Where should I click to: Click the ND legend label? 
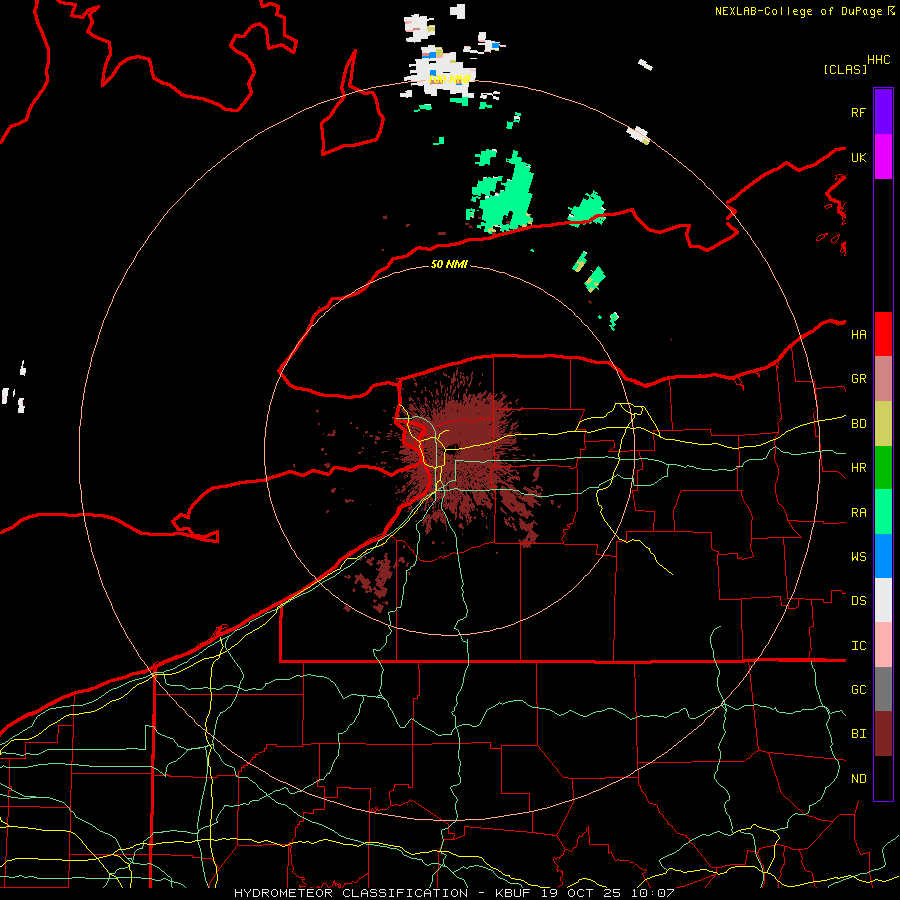pos(859,779)
